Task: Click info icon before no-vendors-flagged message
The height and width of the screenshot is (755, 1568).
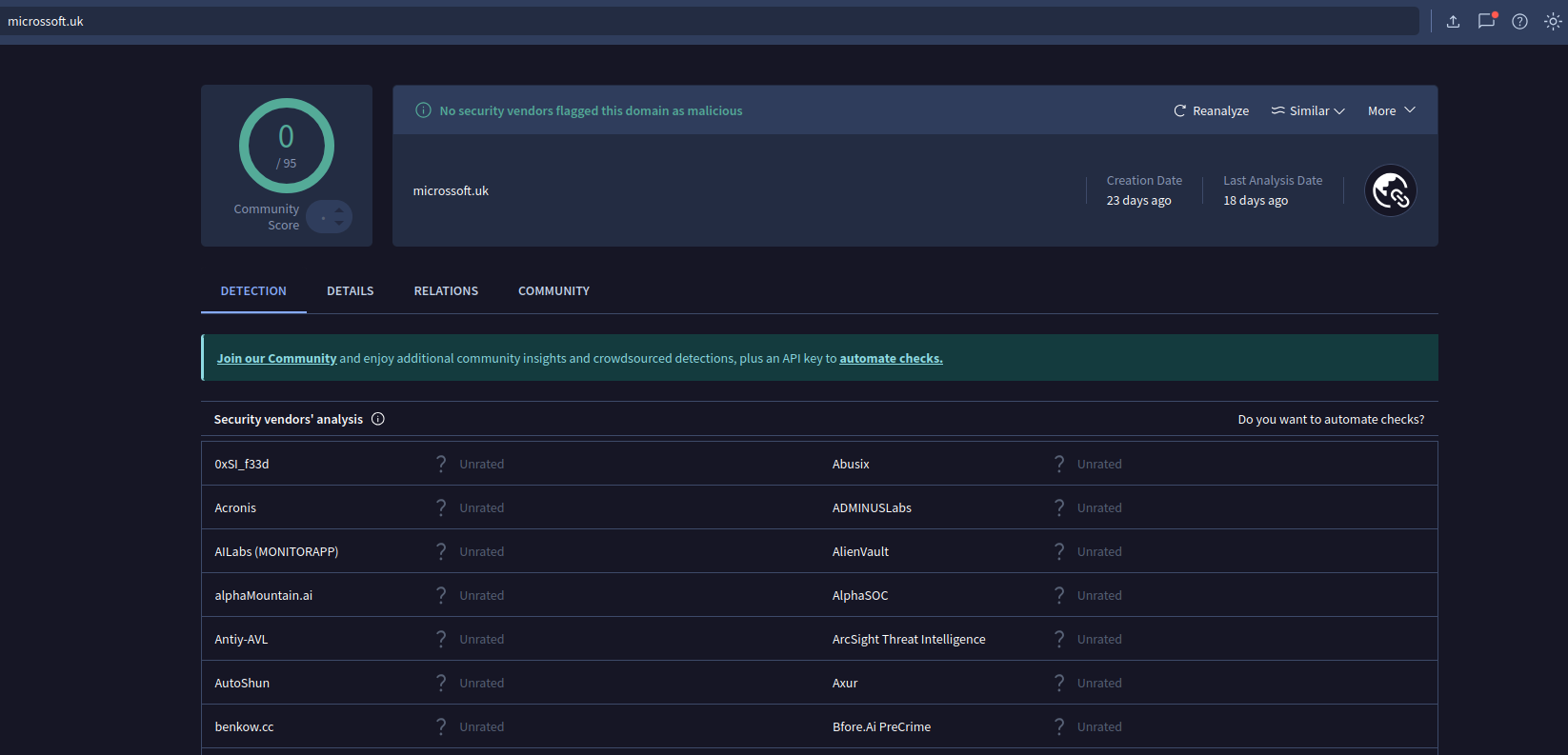Action: pyautogui.click(x=424, y=110)
